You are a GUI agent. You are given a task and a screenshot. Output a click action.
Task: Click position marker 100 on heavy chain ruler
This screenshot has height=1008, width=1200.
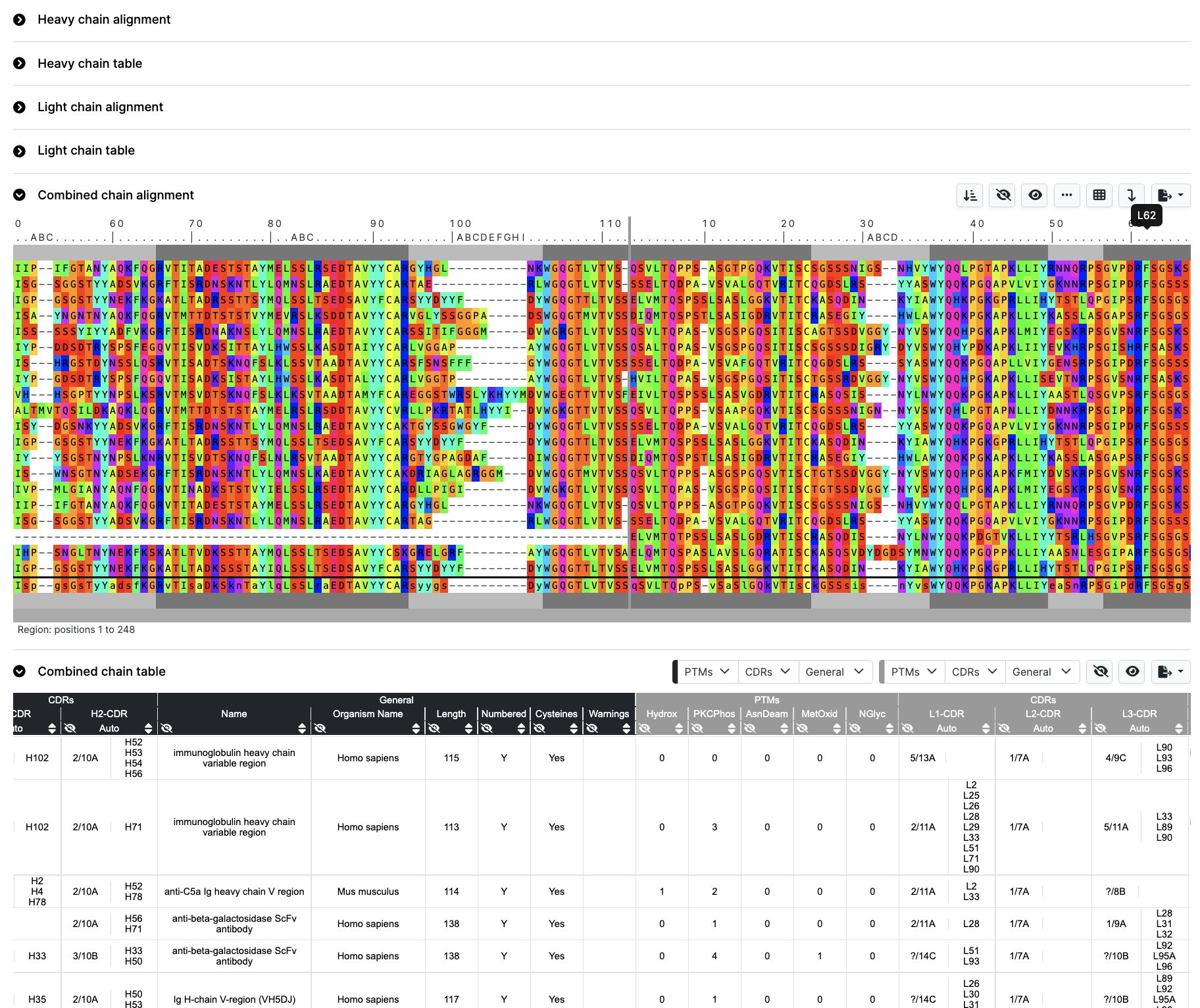(460, 224)
